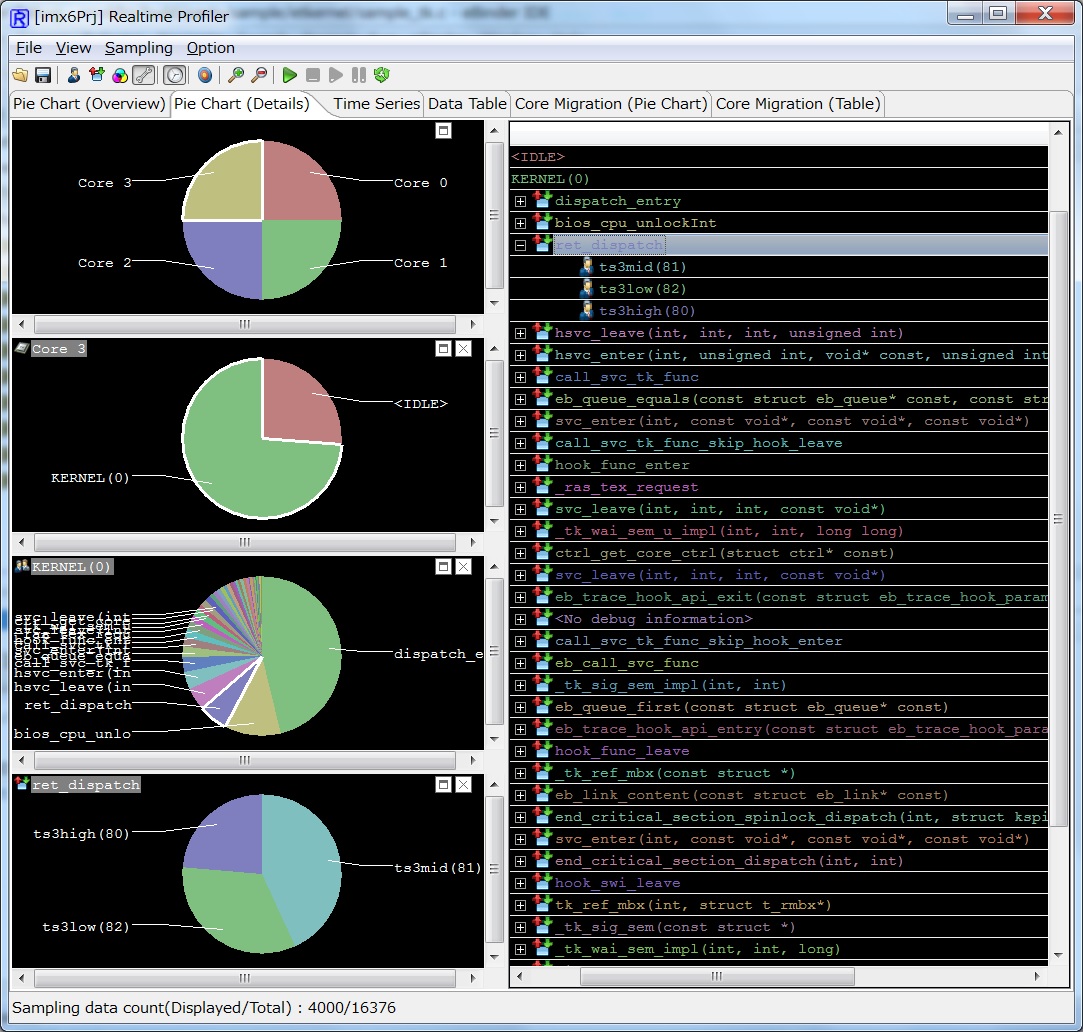Click the pause sampling button
Viewport: 1083px width, 1032px height.
click(x=358, y=75)
